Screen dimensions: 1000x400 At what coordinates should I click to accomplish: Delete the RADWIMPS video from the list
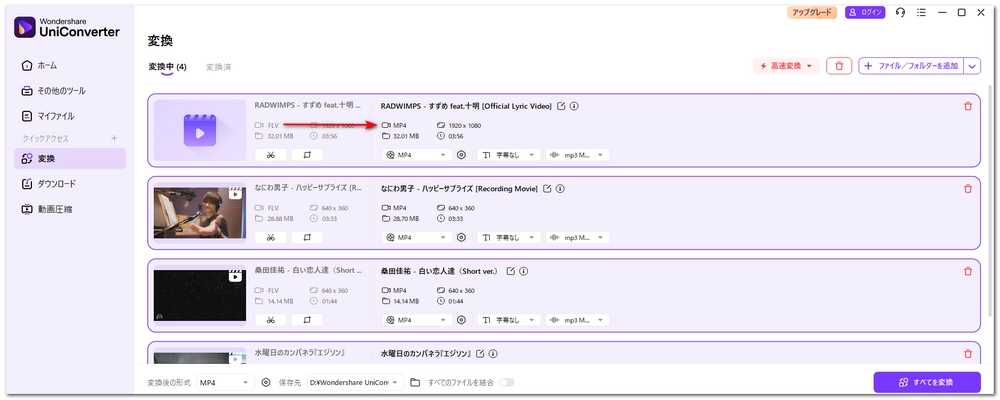tap(967, 106)
